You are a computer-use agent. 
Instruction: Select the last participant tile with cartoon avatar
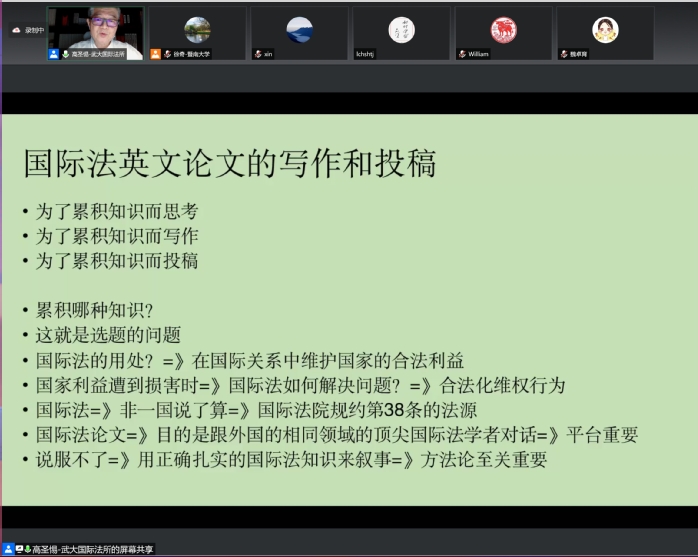[605, 33]
